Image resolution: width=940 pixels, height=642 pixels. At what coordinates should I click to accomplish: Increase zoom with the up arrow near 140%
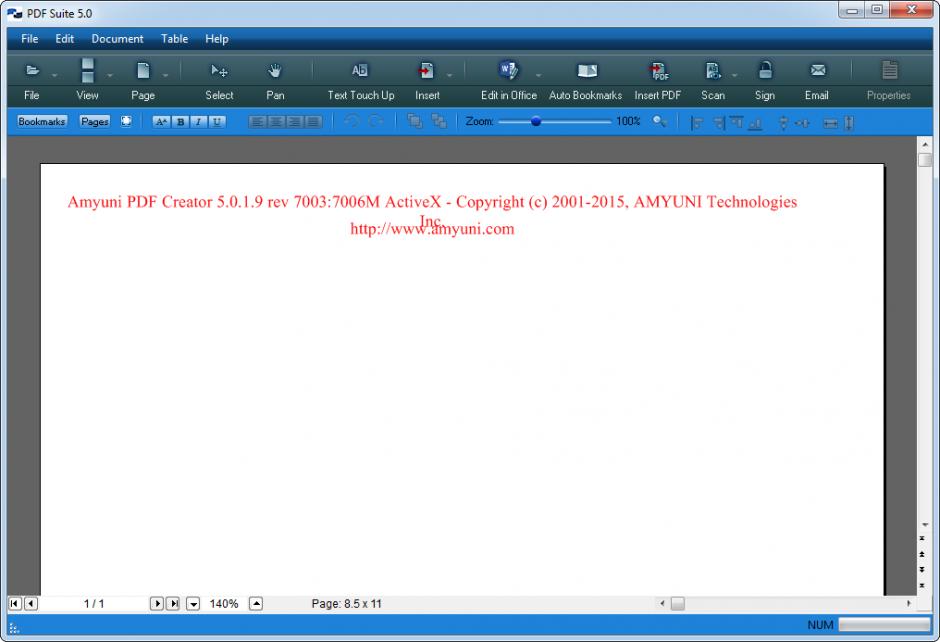click(x=256, y=603)
